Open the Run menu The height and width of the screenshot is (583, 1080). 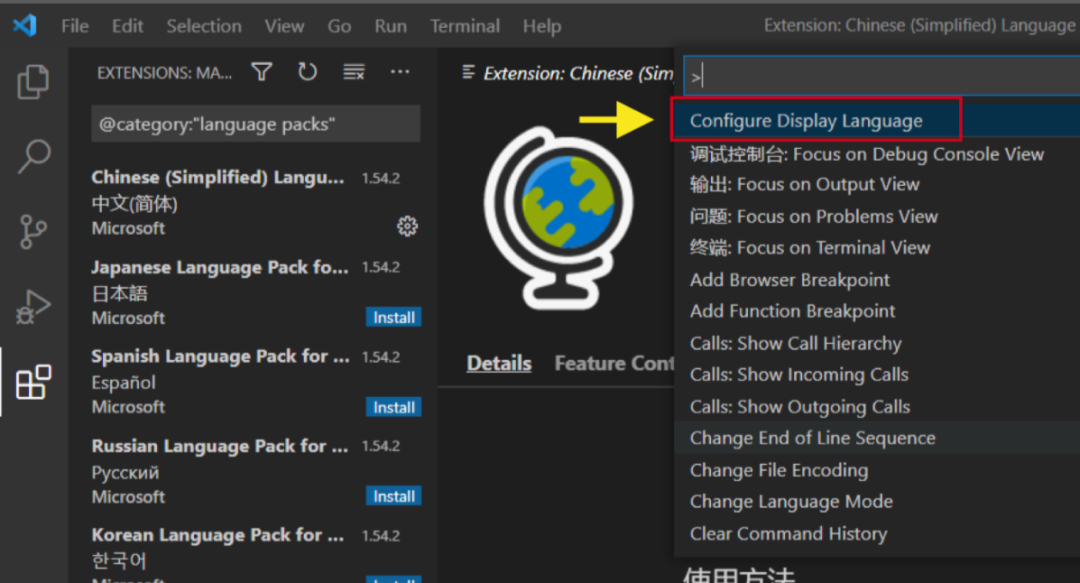click(x=391, y=26)
